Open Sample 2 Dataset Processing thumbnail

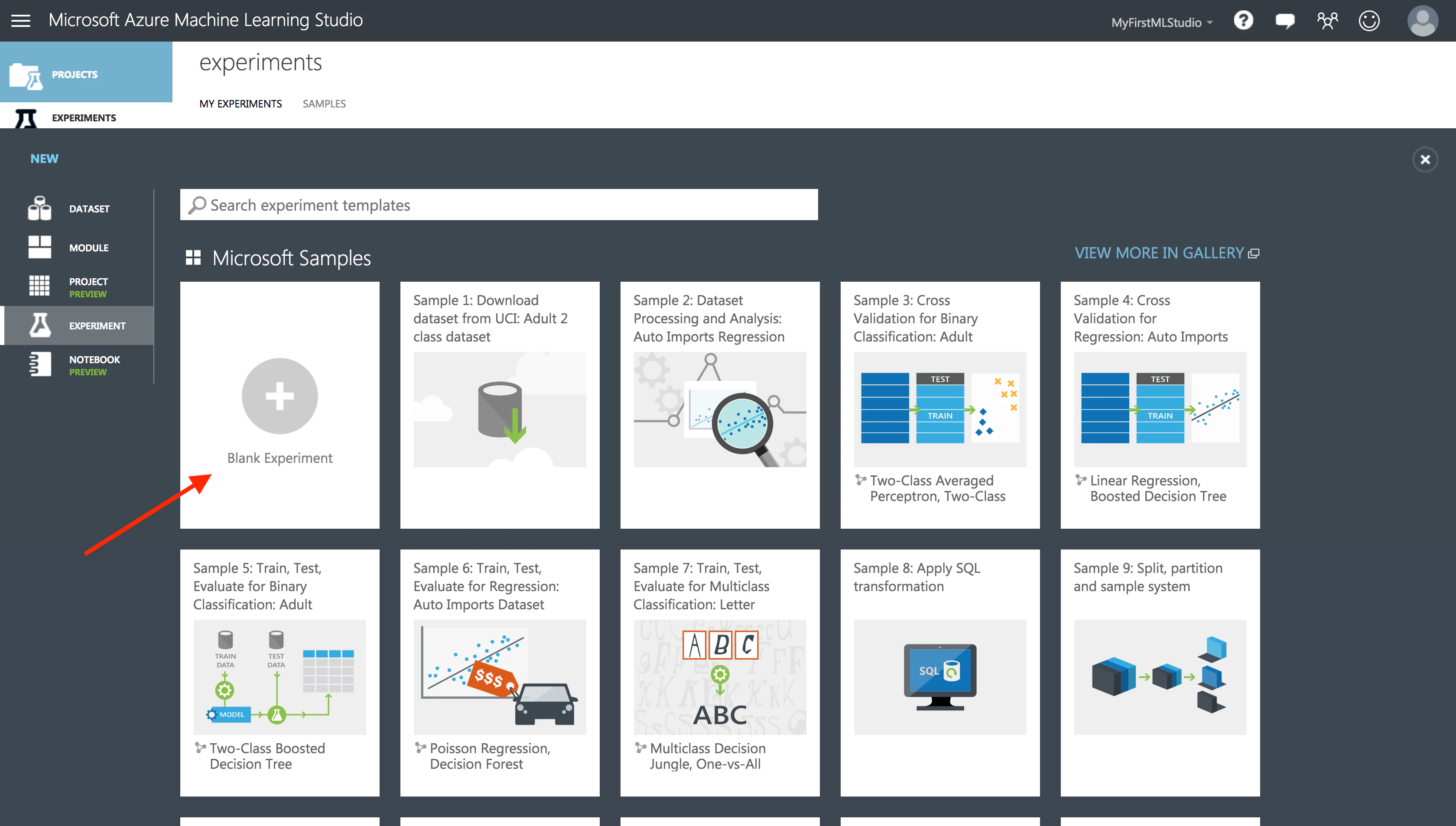(719, 410)
